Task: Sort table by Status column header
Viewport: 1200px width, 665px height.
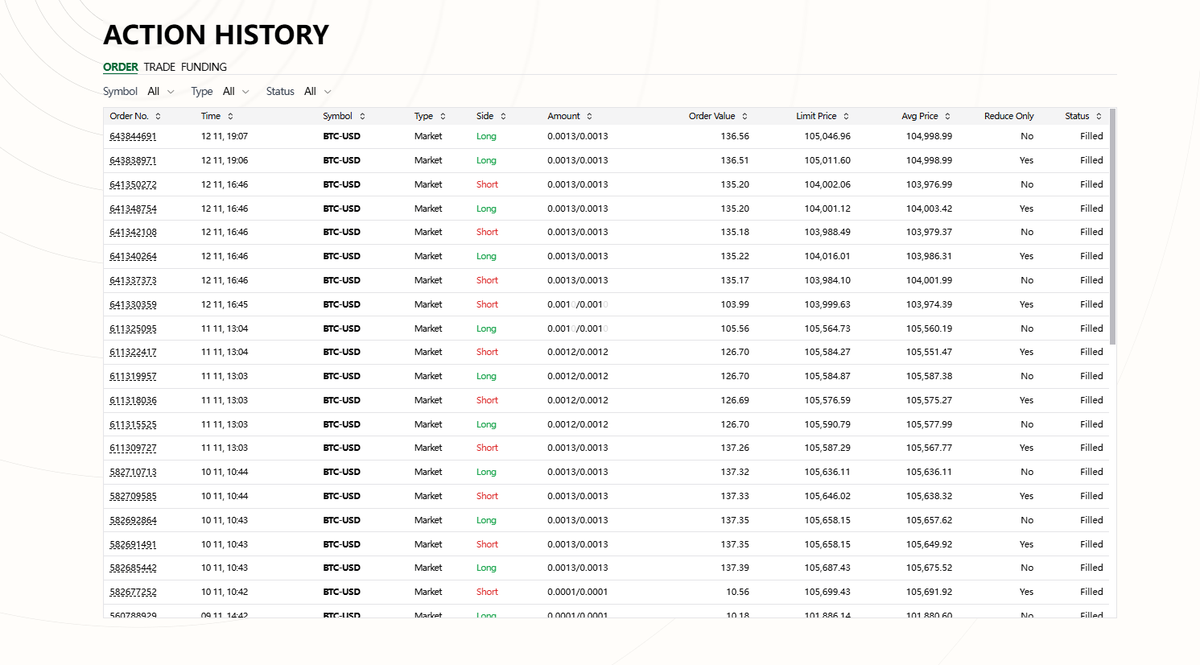Action: [x=1084, y=116]
